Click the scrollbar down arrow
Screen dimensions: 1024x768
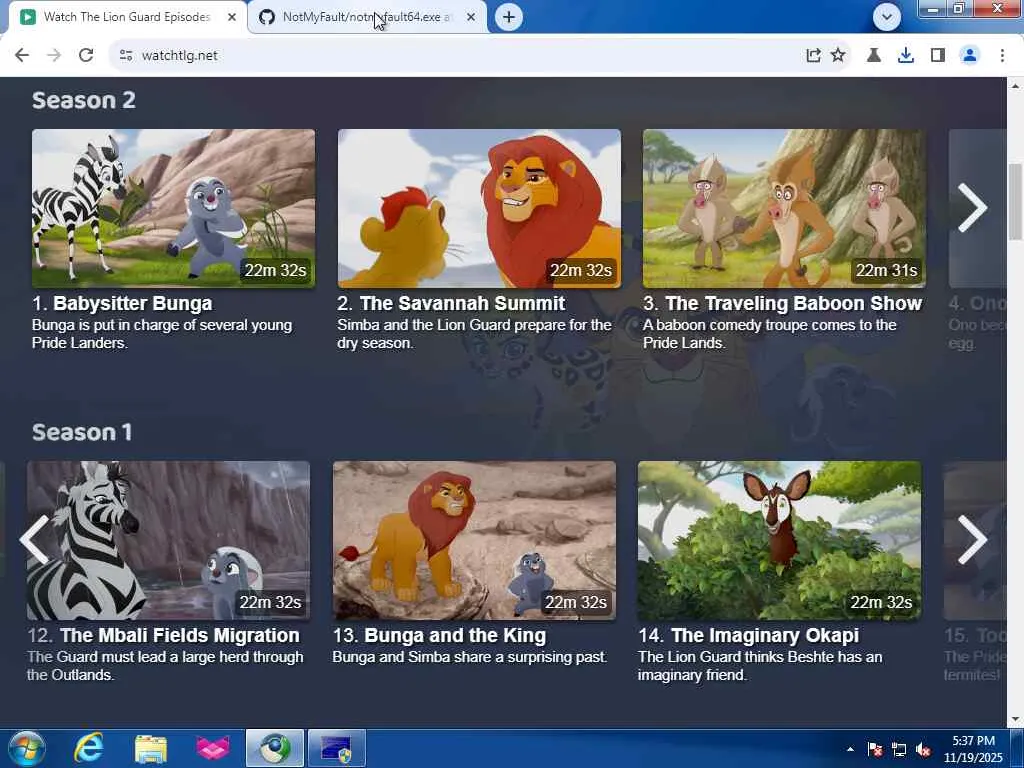[1015, 720]
